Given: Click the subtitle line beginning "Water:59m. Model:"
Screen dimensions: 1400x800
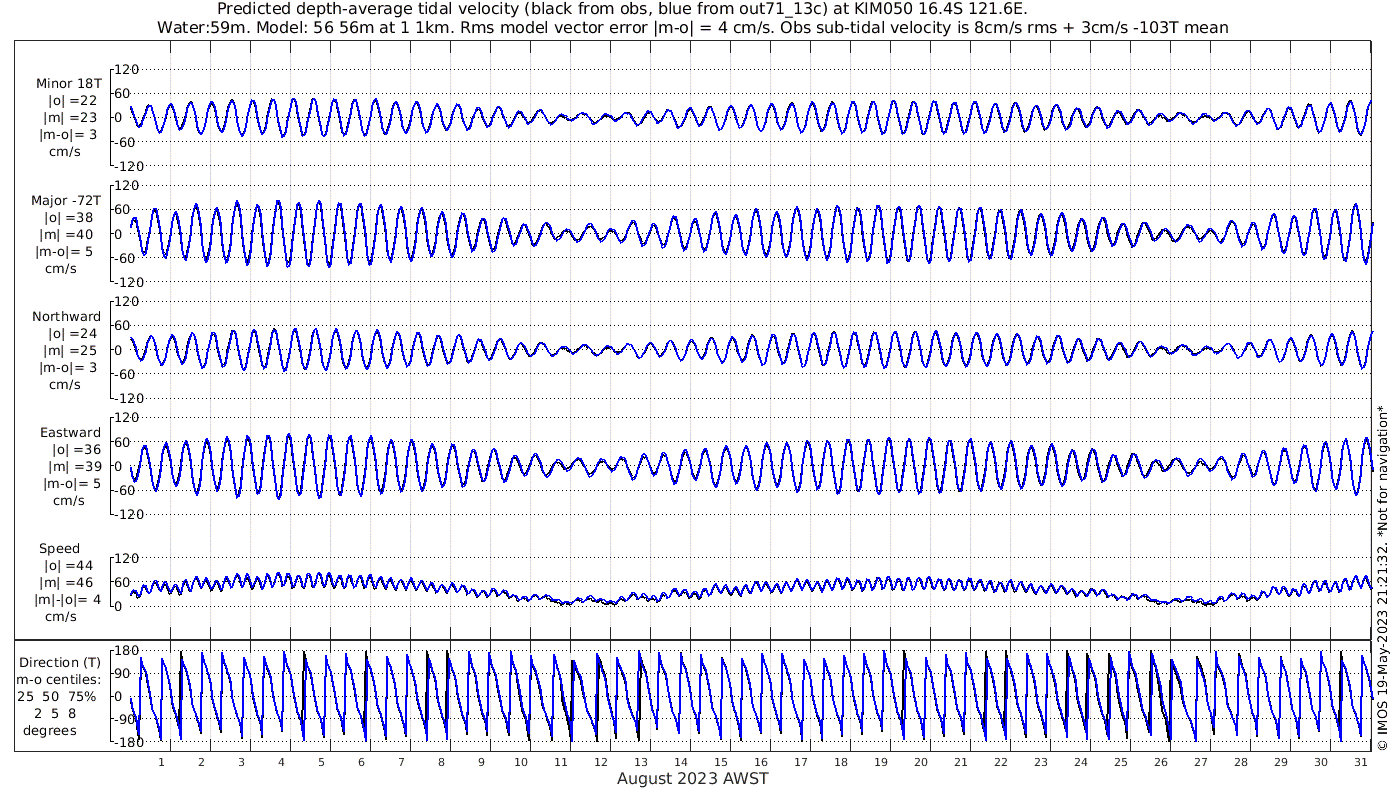Looking at the screenshot, I should point(692,27).
